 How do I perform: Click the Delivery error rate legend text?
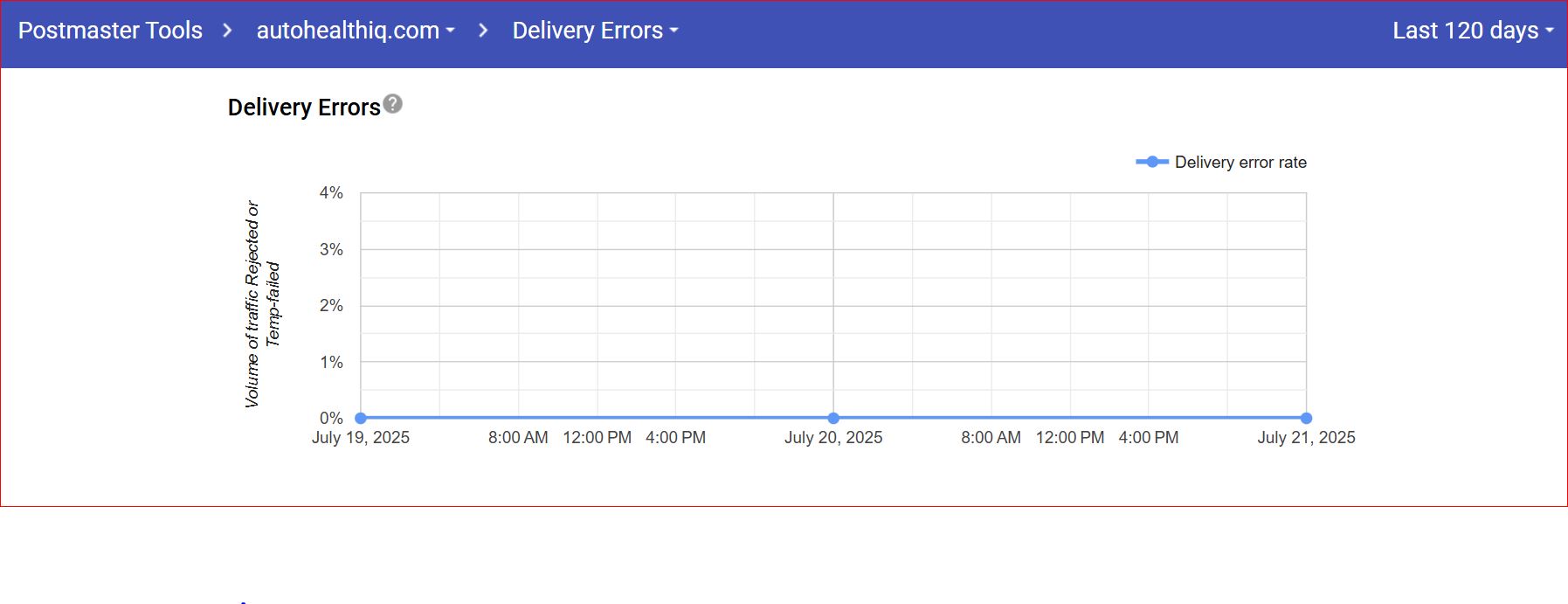pos(1240,163)
